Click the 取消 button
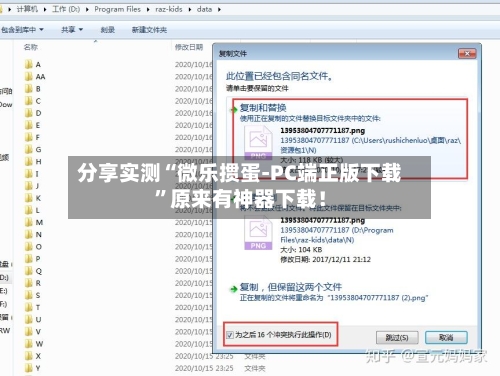The width and height of the screenshot is (500, 376). [x=446, y=337]
